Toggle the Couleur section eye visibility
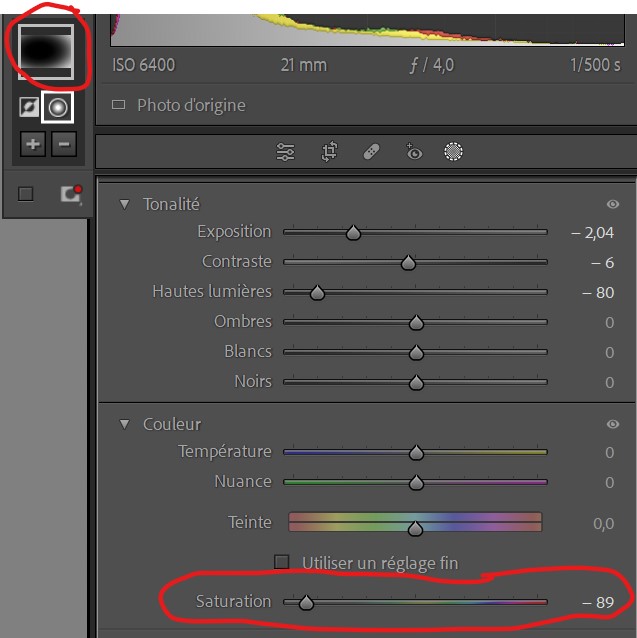 (x=612, y=424)
